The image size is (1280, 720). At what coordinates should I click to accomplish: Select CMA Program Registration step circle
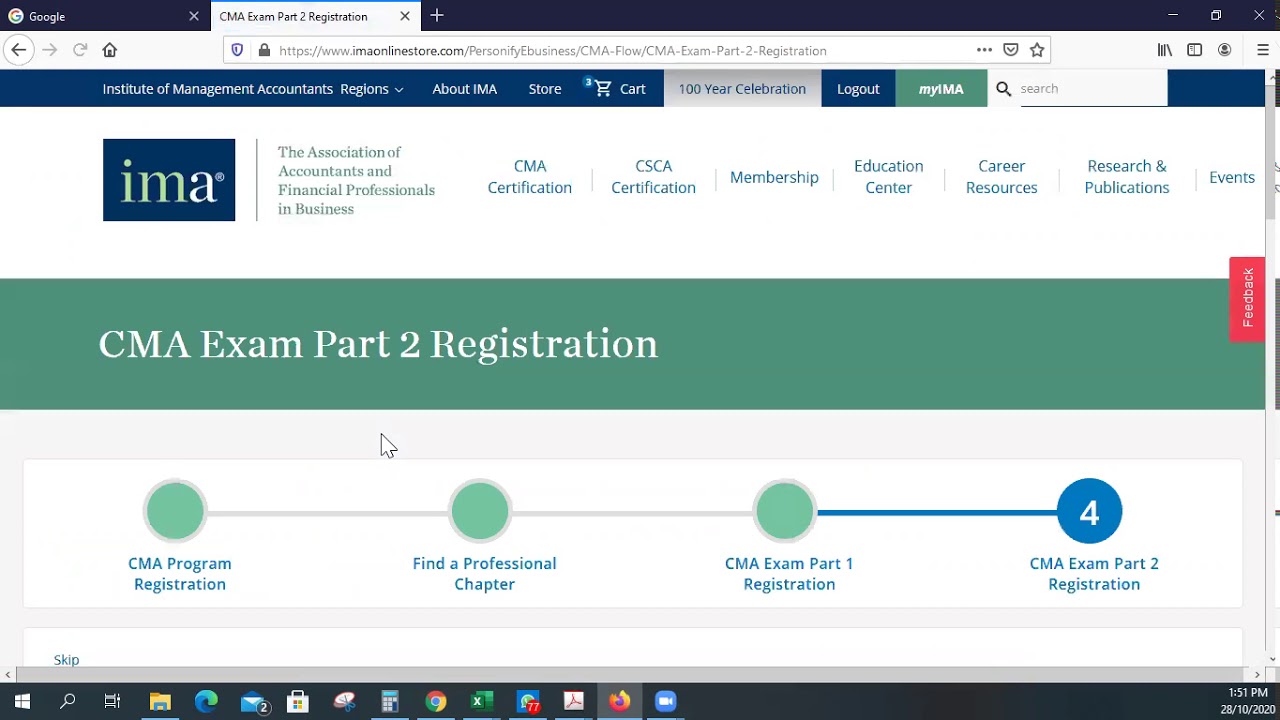[x=175, y=511]
